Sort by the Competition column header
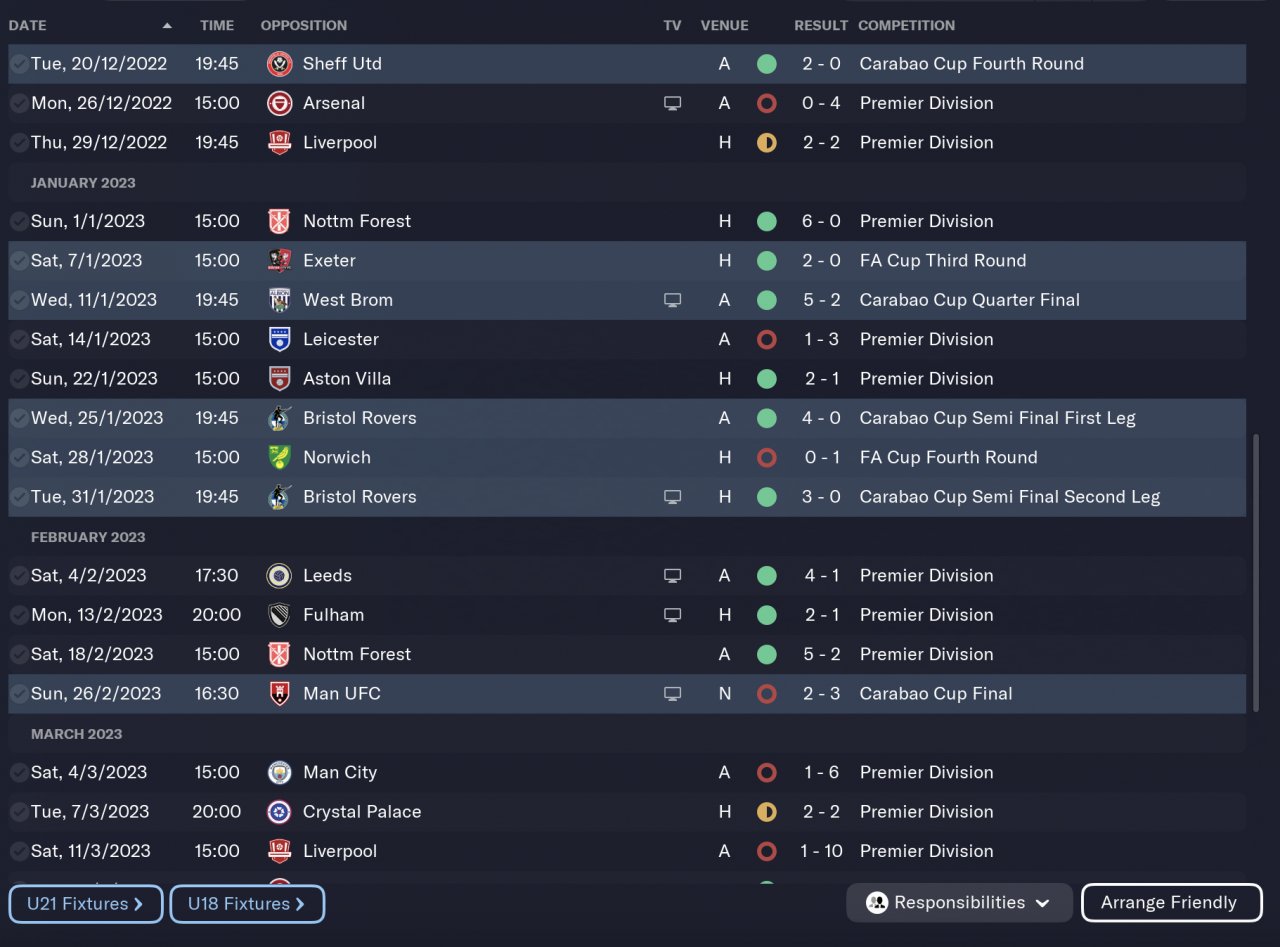This screenshot has height=947, width=1280. [906, 25]
